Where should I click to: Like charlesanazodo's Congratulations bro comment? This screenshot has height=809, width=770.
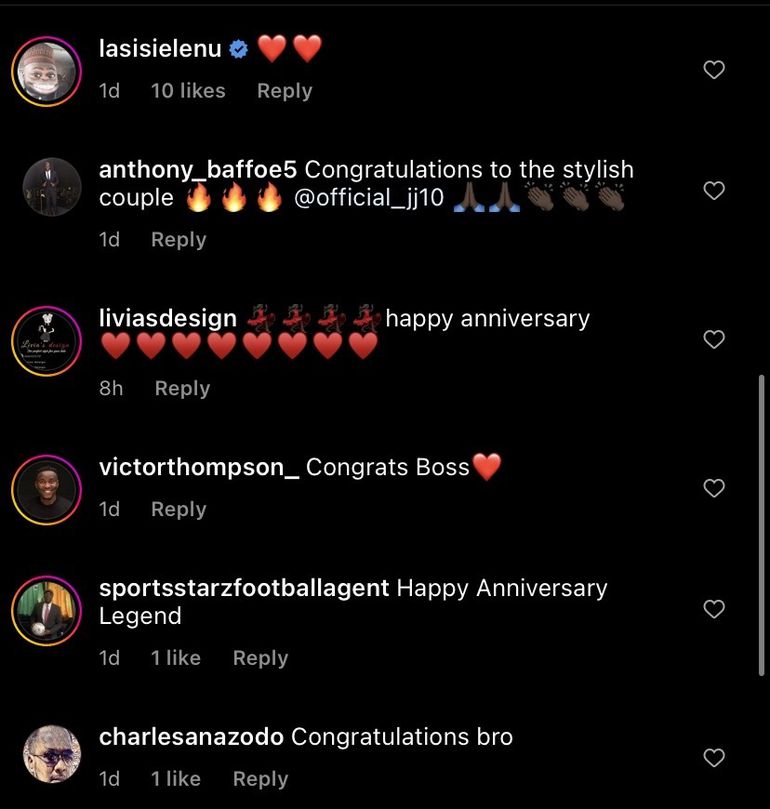pyautogui.click(x=714, y=758)
